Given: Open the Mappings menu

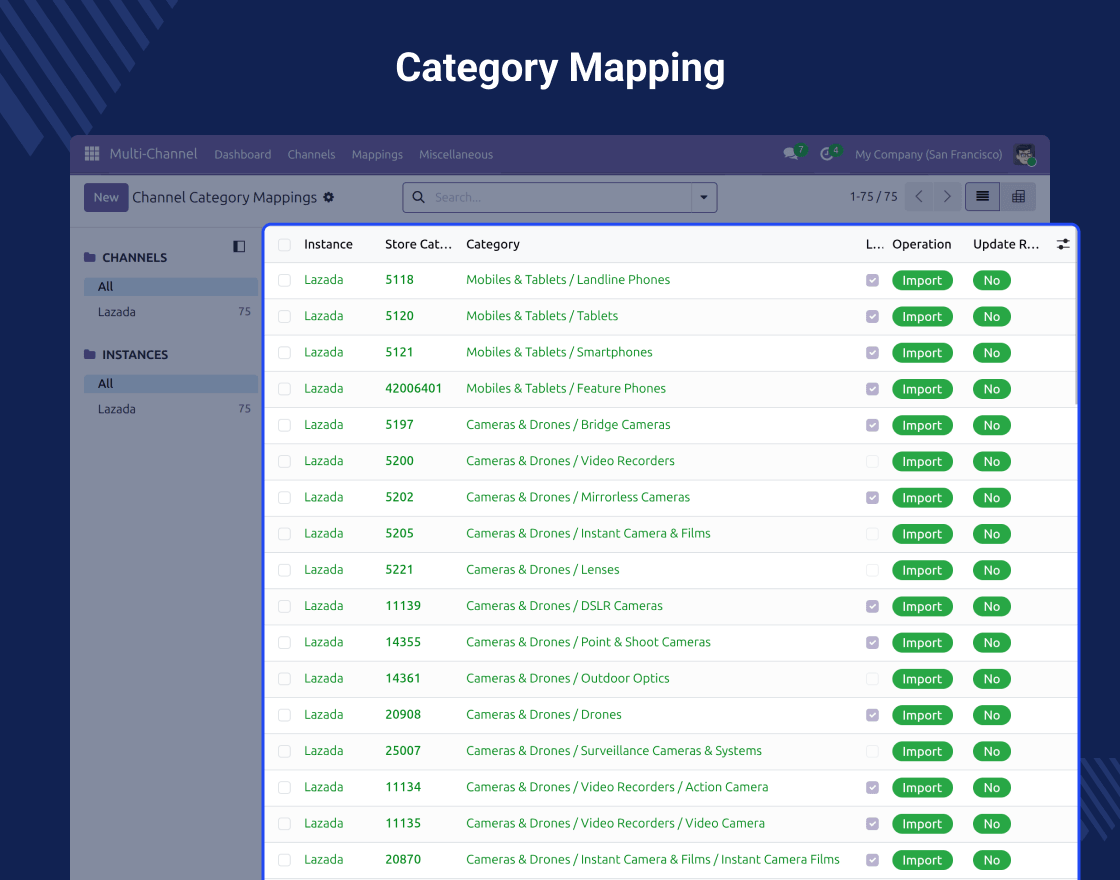Looking at the screenshot, I should pyautogui.click(x=377, y=154).
